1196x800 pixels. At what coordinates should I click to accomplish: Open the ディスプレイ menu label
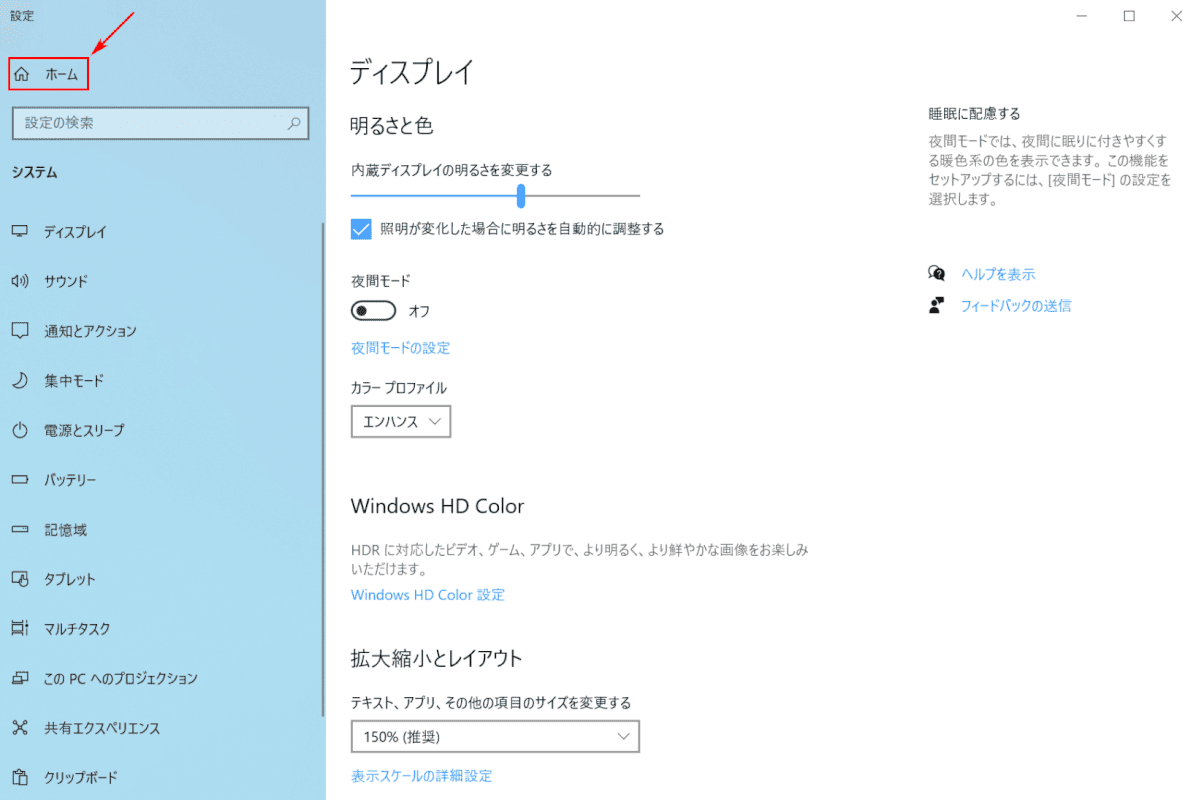[75, 232]
